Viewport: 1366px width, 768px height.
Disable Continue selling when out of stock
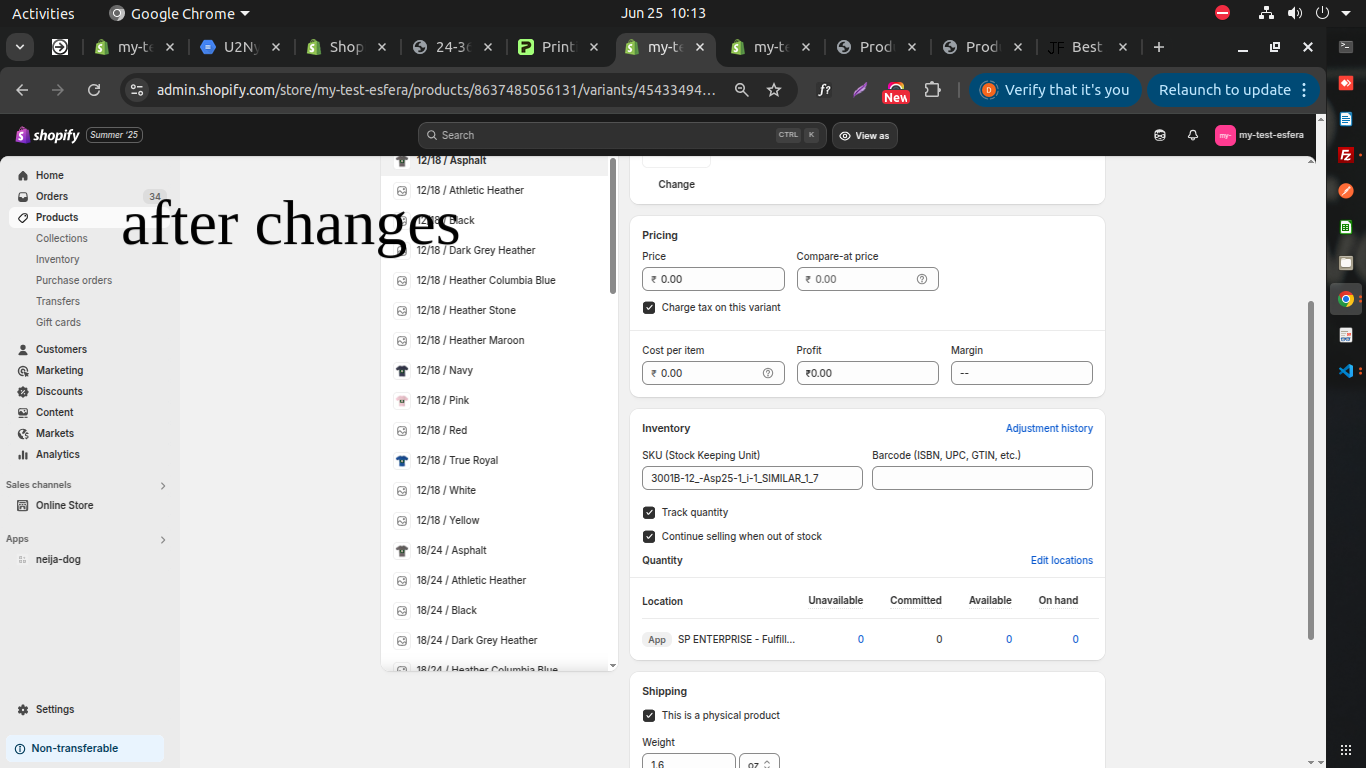tap(649, 536)
